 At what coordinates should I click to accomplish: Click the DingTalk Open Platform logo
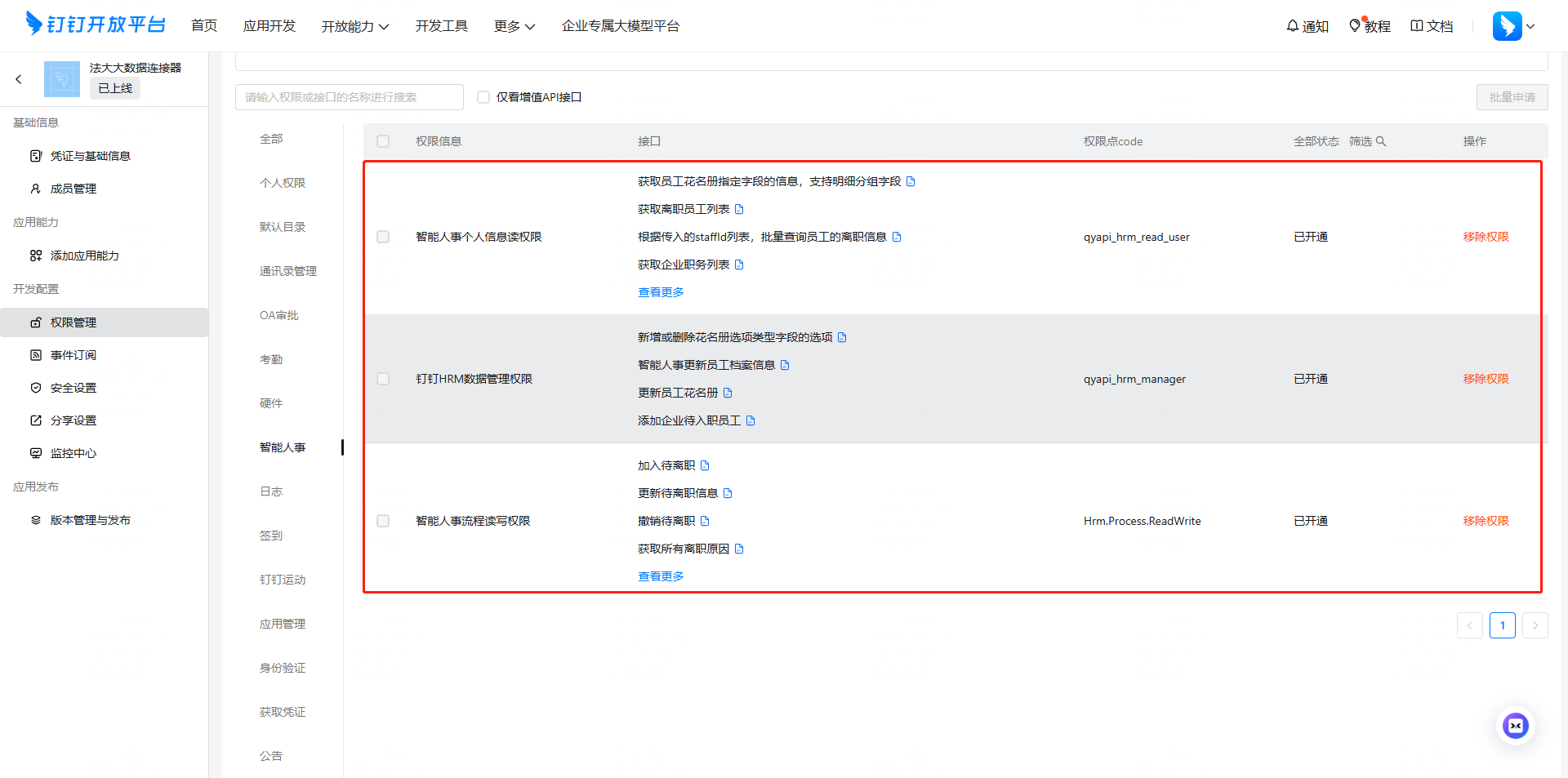96,24
